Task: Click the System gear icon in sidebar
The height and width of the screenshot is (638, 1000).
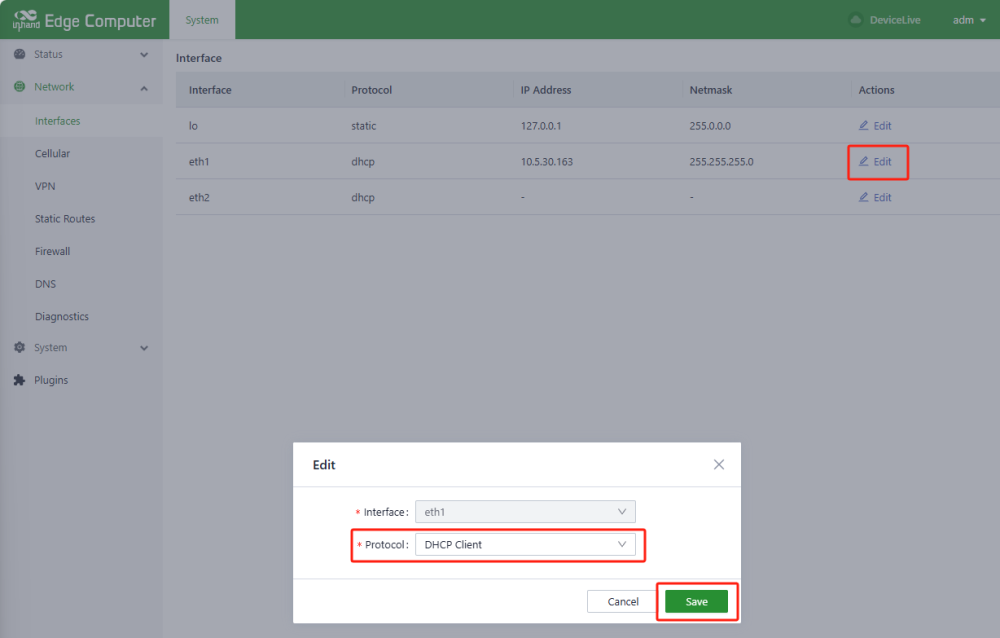Action: 19,348
